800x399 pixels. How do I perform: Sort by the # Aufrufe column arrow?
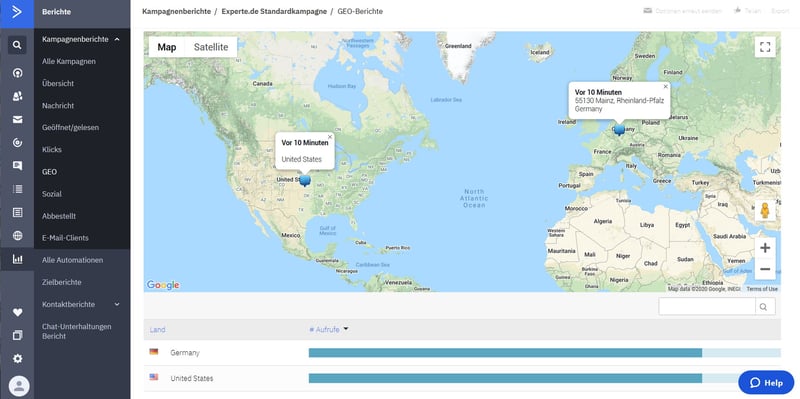tap(346, 329)
